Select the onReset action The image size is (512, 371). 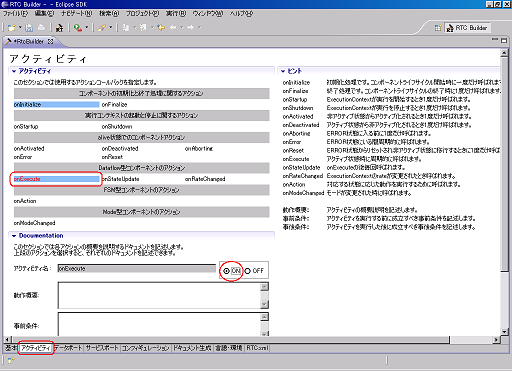coord(112,157)
